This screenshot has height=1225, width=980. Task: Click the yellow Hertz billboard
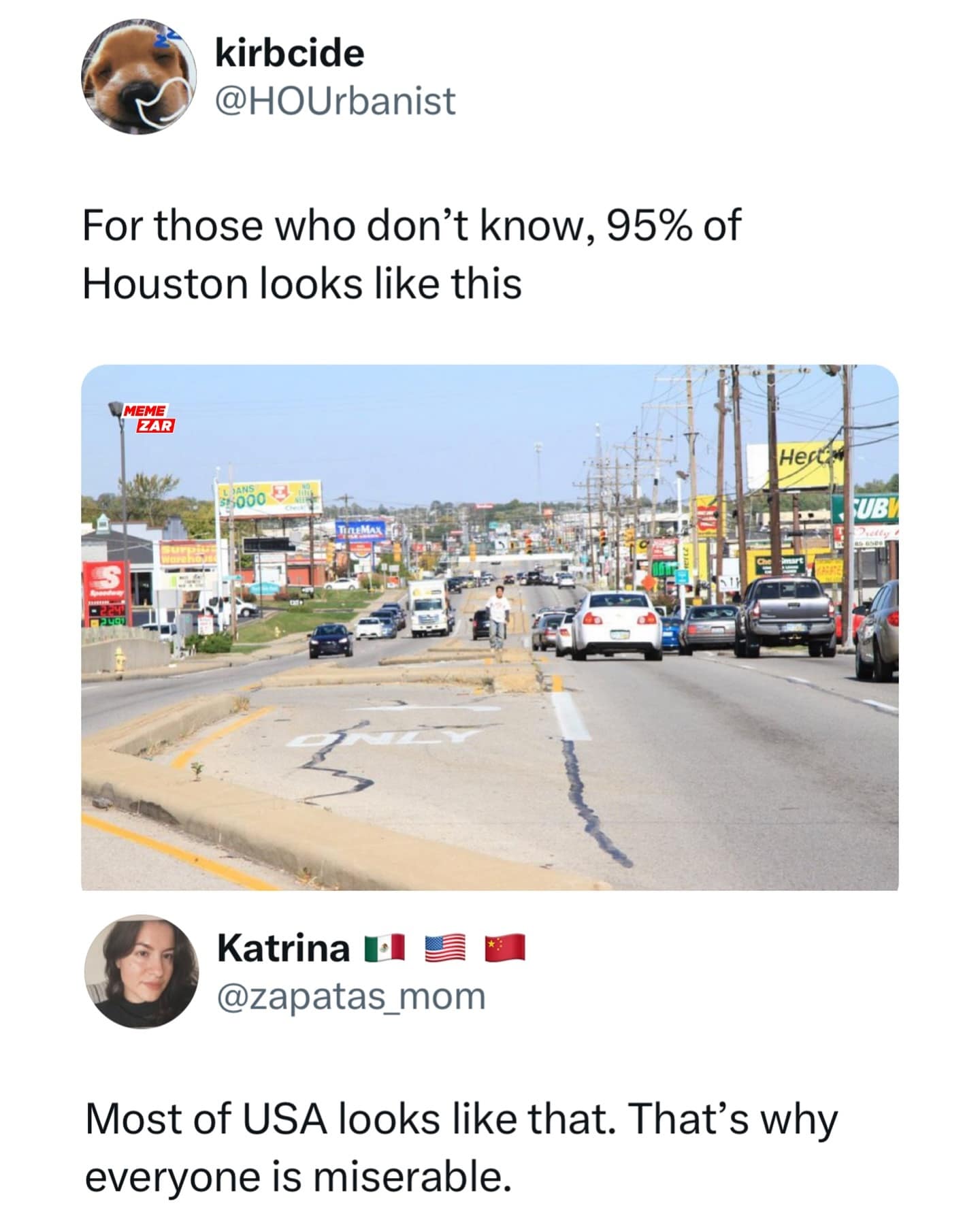[796, 466]
